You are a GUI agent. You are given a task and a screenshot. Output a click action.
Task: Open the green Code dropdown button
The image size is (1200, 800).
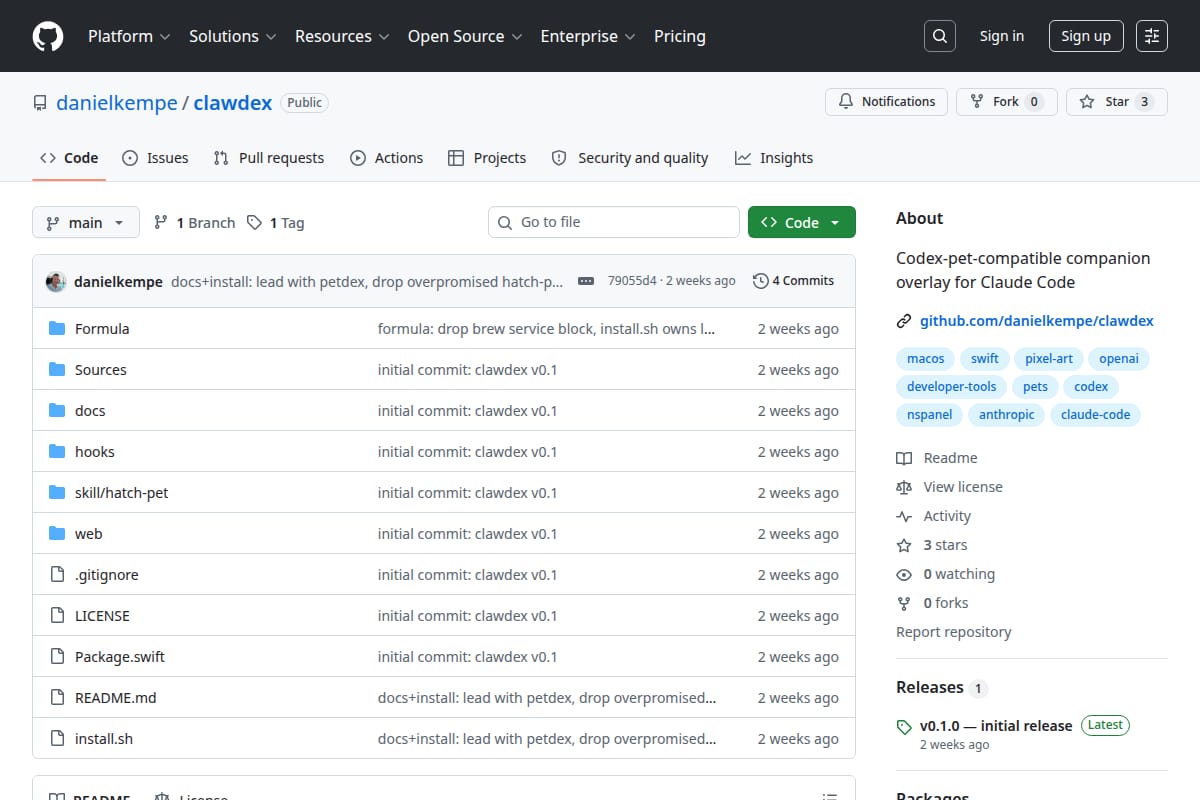(802, 223)
